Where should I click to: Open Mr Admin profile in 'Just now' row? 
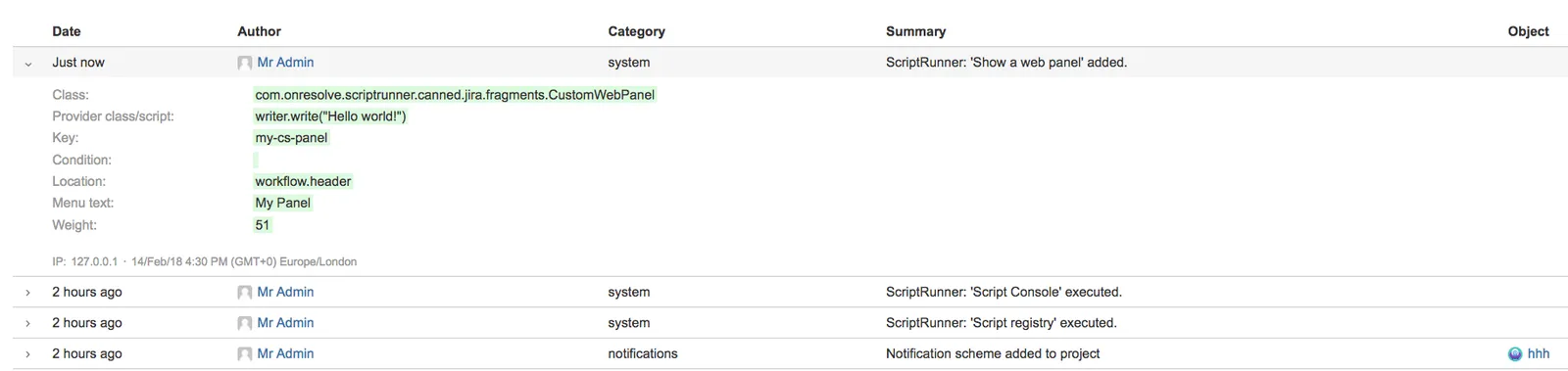click(x=285, y=63)
